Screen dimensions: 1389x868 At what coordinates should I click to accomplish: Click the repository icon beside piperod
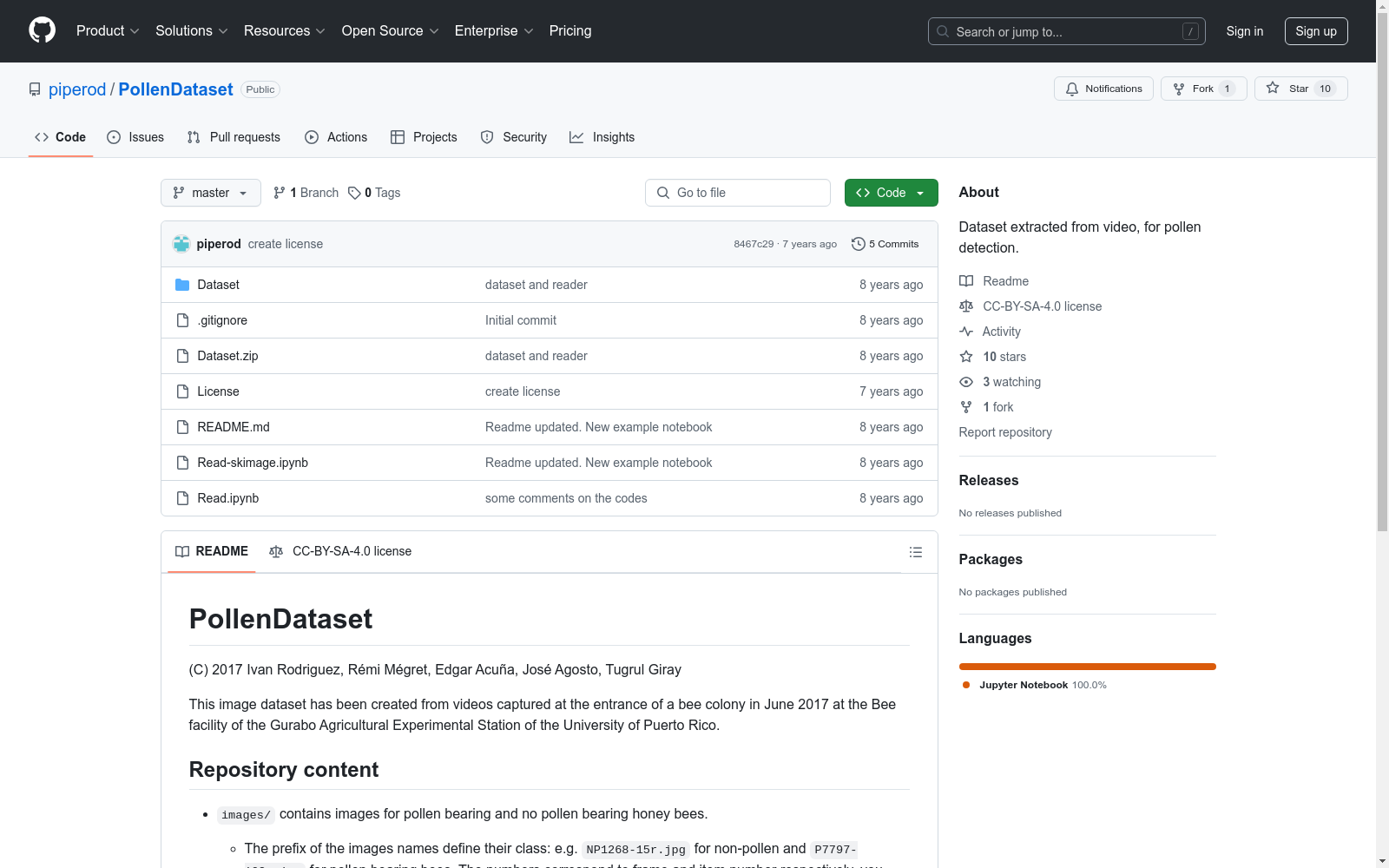35,89
